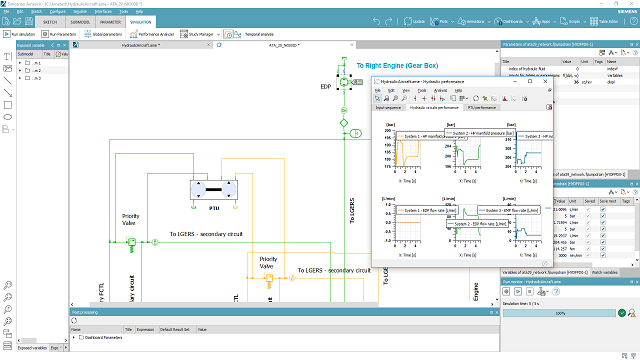Click the open file folder icon
The width and height of the screenshot is (640, 360).
(17, 21)
